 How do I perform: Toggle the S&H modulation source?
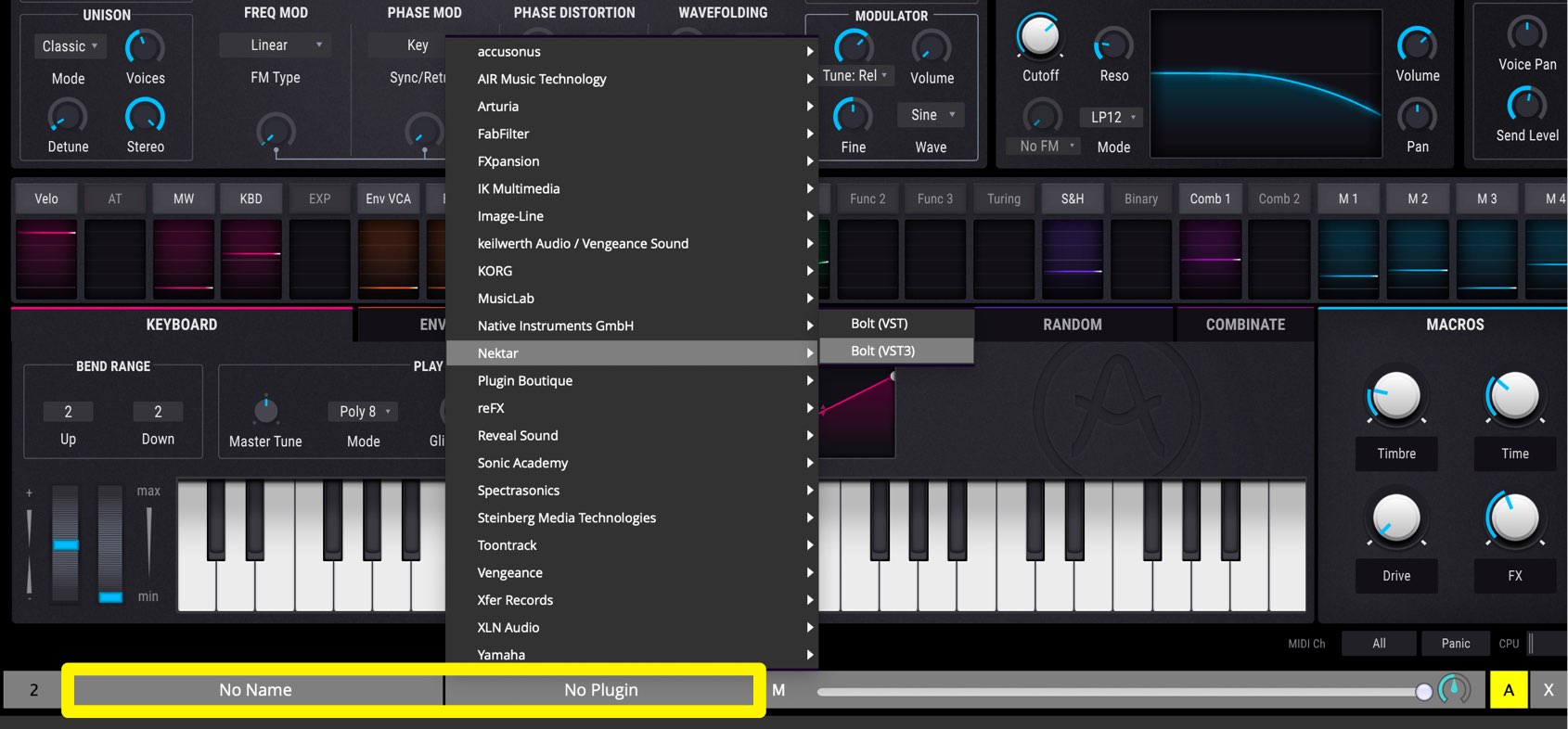[x=1073, y=198]
